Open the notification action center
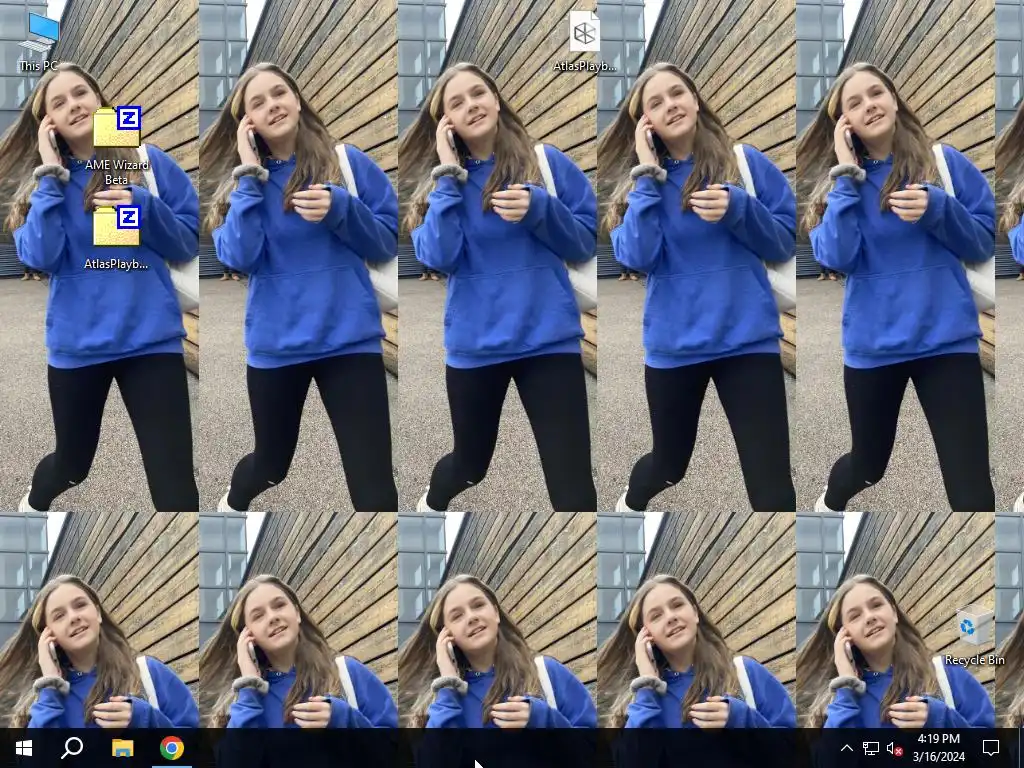The width and height of the screenshot is (1024, 768). pos(991,748)
